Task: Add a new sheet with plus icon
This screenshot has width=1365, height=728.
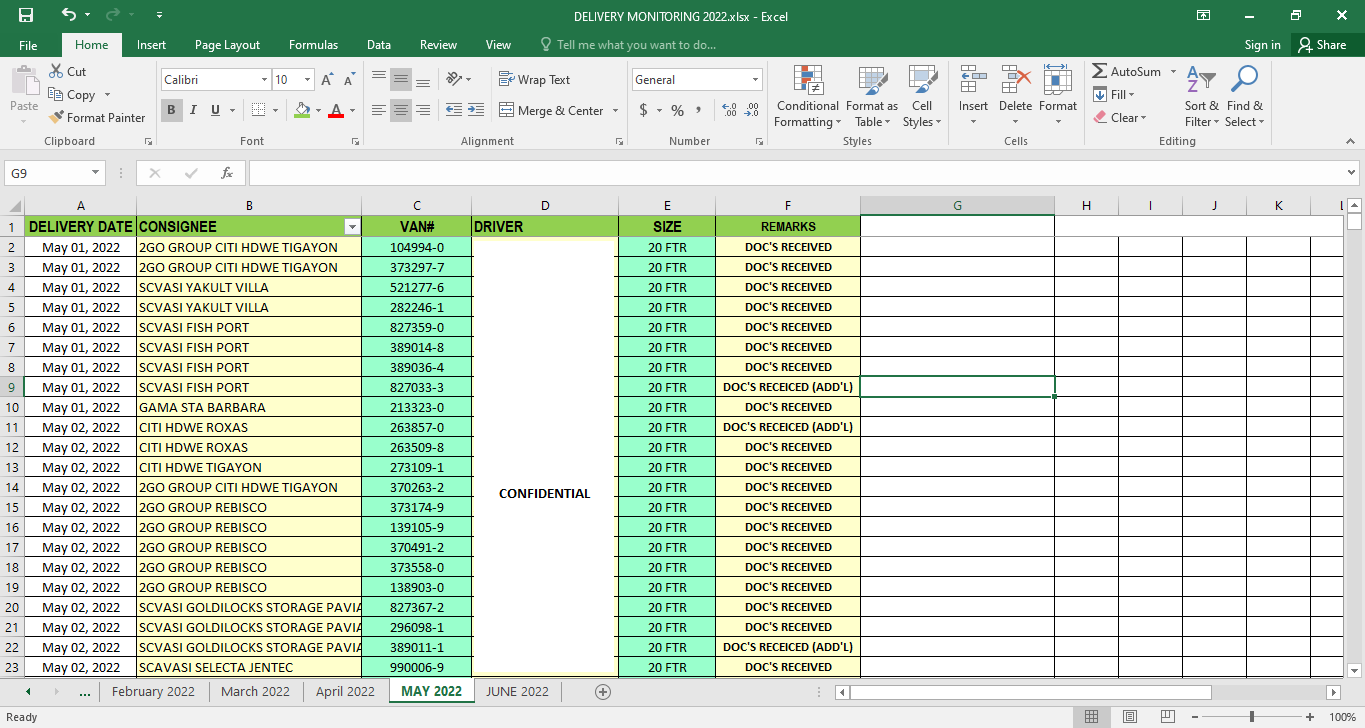Action: coord(603,691)
